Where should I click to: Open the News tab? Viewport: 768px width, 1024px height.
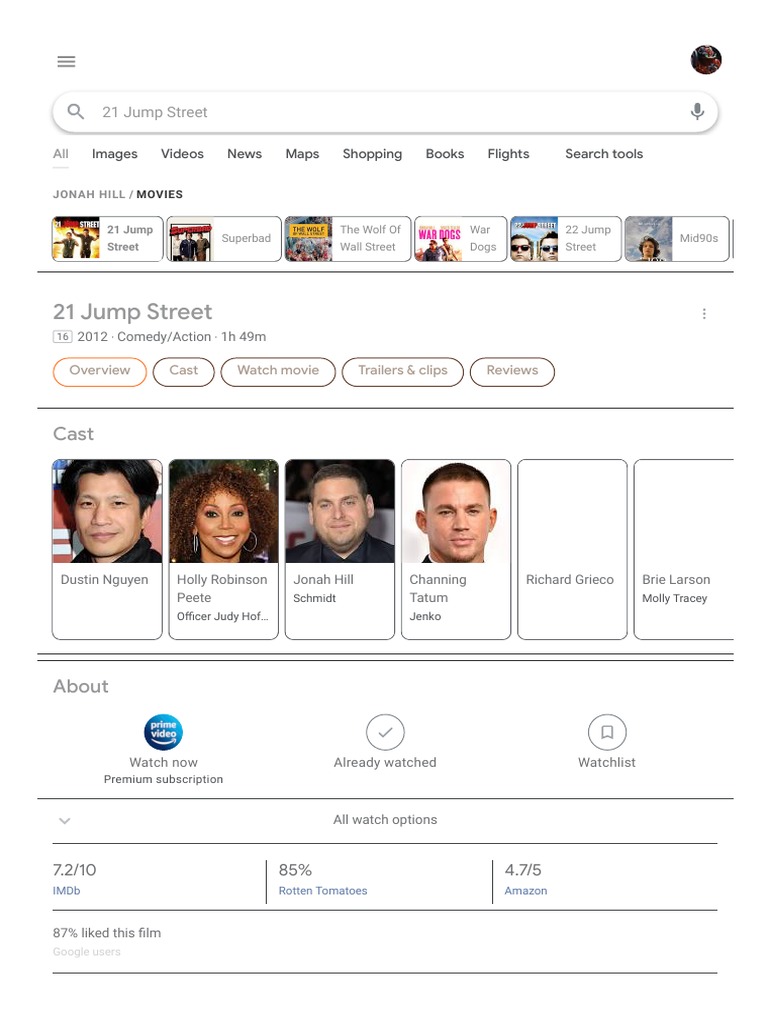click(x=244, y=154)
